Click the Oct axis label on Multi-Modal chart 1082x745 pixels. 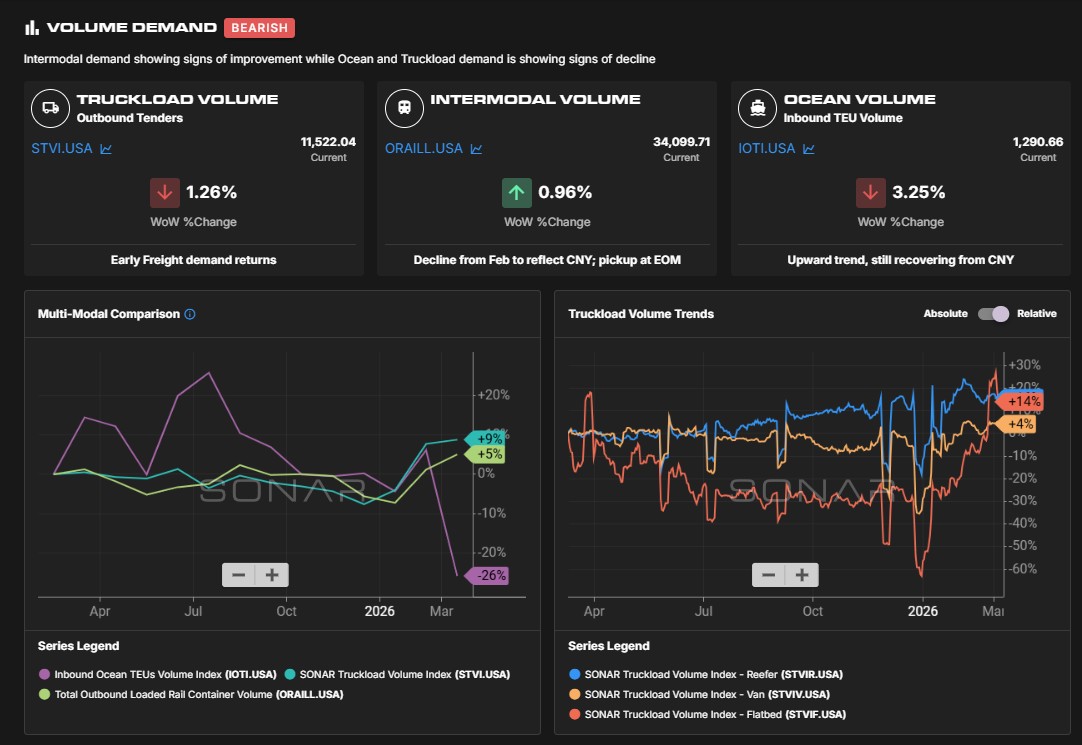(286, 611)
